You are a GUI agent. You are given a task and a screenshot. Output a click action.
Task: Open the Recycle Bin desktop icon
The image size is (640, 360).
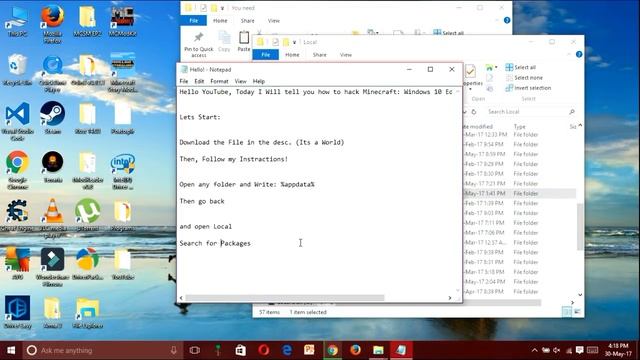(17, 69)
